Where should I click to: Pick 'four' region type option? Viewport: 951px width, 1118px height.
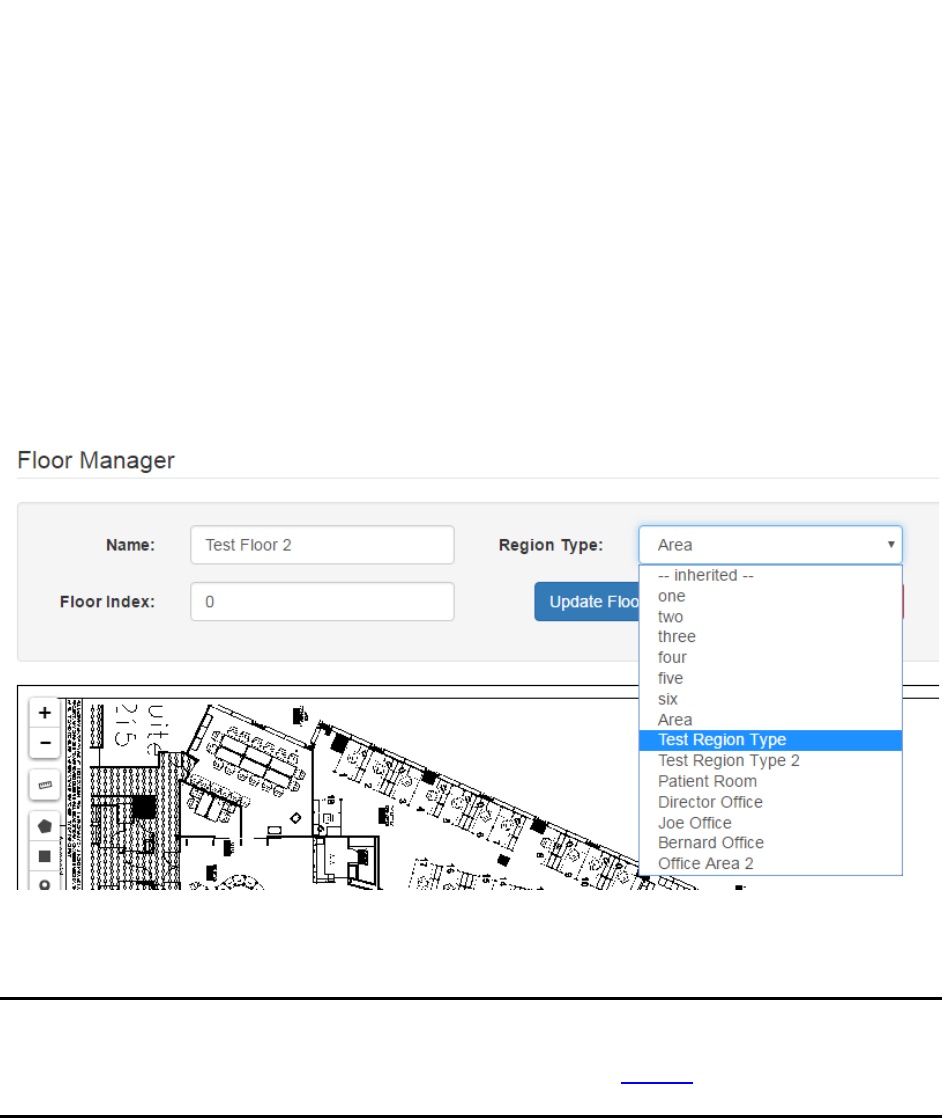(x=770, y=657)
